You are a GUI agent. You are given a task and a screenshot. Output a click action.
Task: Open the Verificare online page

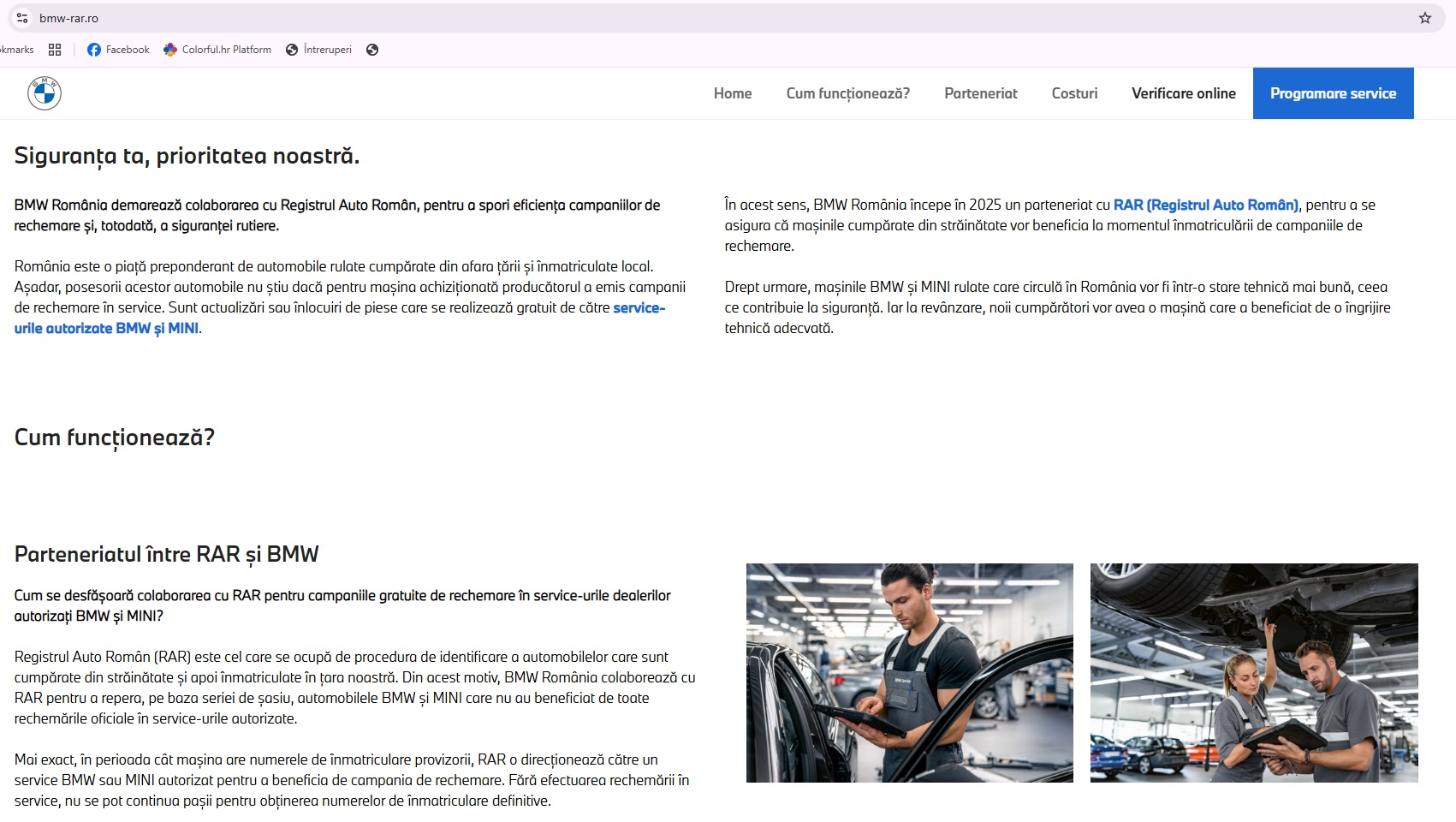[1183, 93]
